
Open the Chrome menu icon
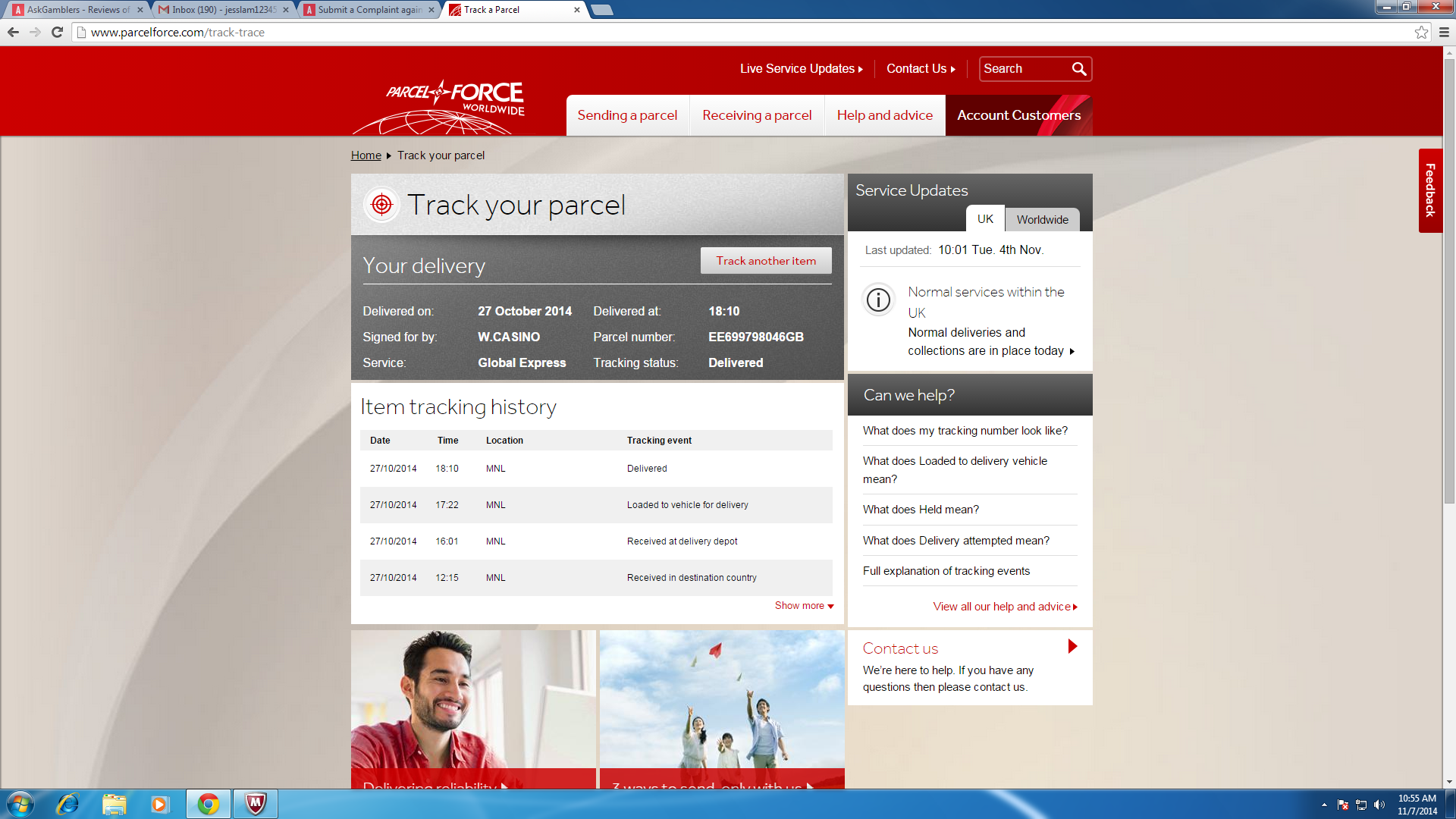(x=1444, y=32)
